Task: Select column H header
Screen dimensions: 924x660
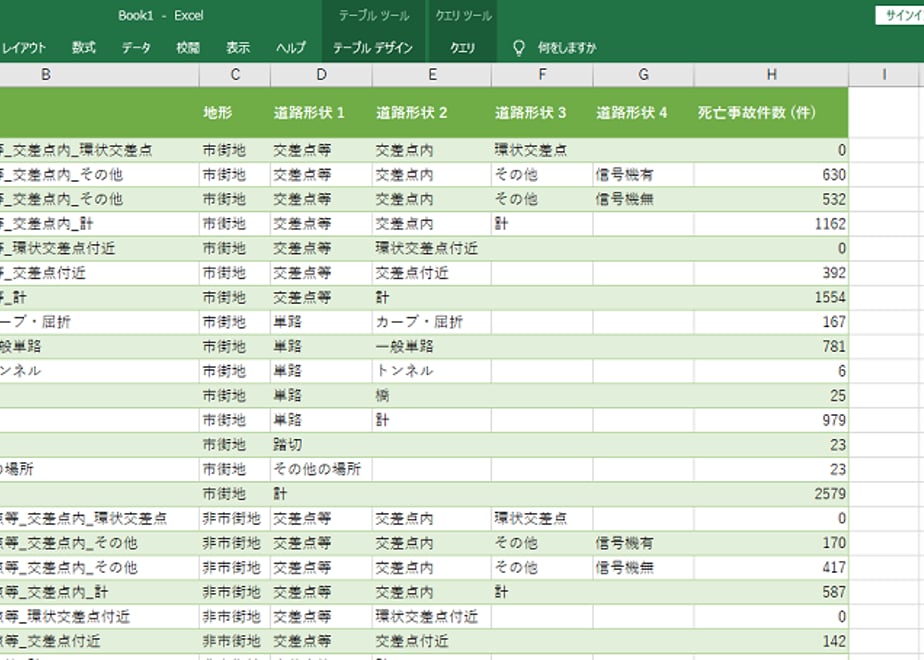Action: [x=771, y=75]
